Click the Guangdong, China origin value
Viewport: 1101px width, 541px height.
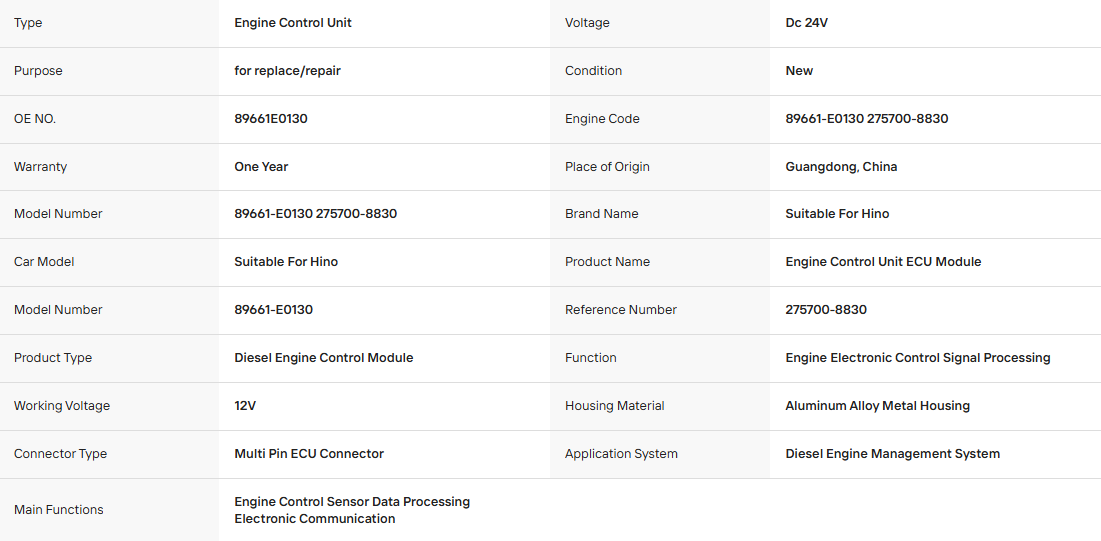[841, 167]
